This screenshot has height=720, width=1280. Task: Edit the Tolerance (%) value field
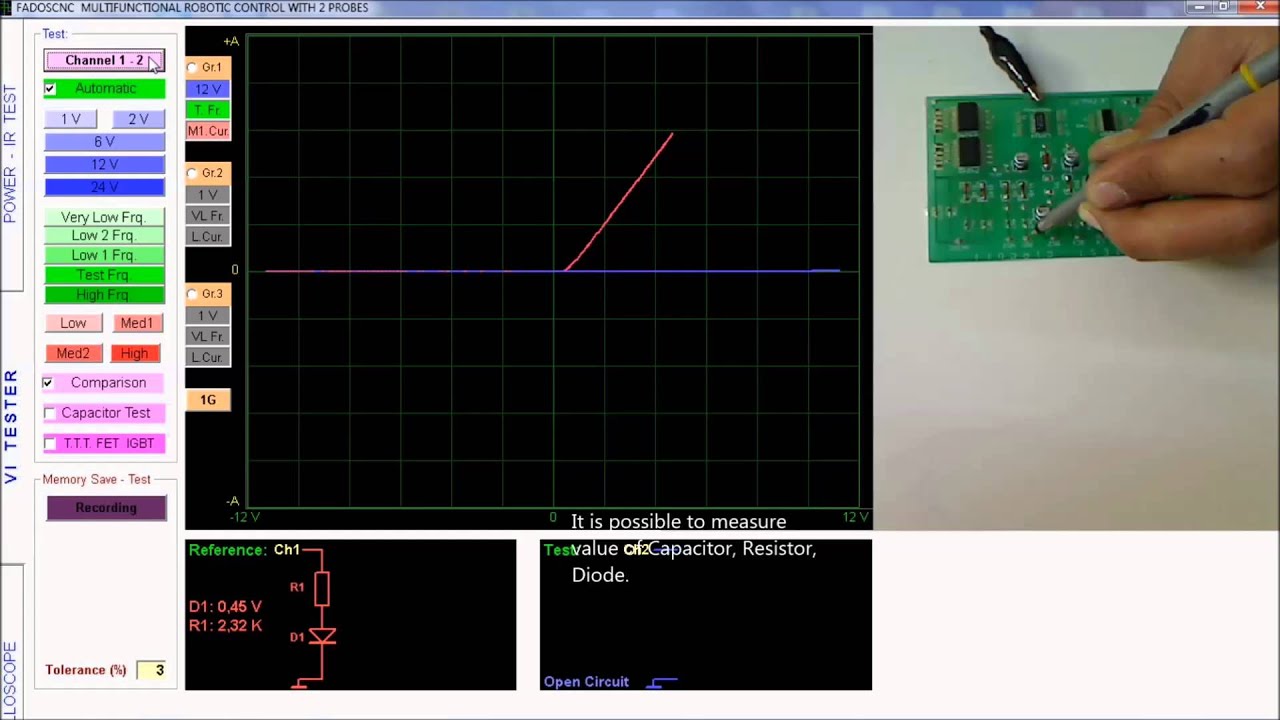153,670
